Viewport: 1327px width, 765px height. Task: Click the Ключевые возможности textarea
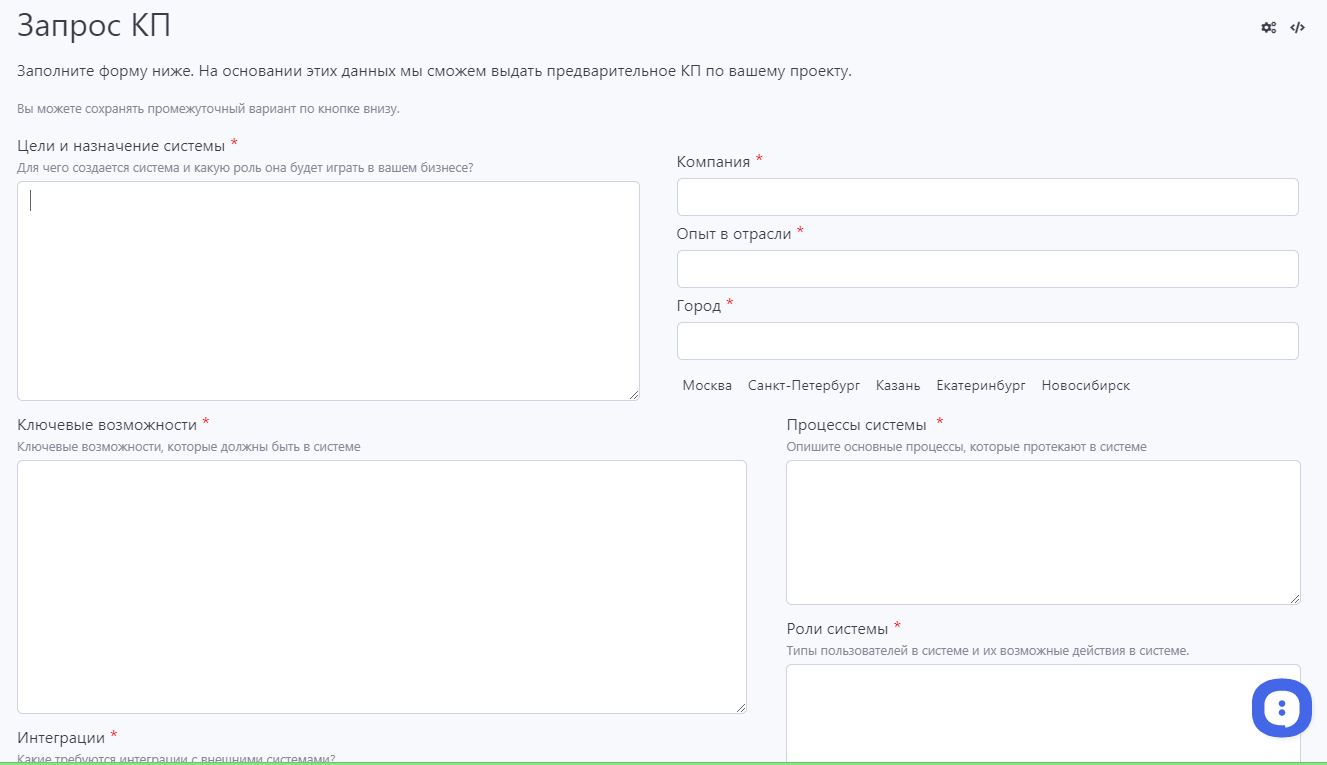point(382,587)
